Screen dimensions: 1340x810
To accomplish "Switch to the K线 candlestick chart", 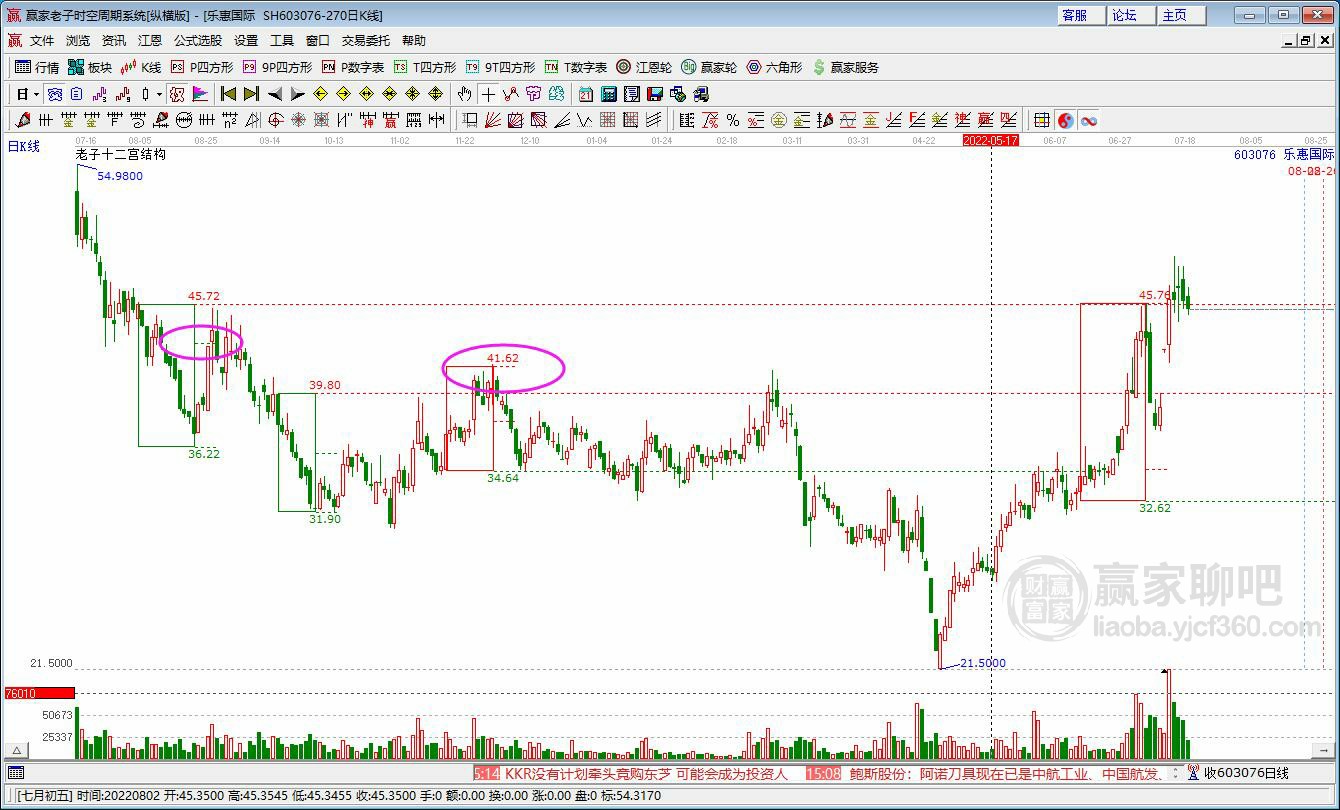I will [141, 67].
